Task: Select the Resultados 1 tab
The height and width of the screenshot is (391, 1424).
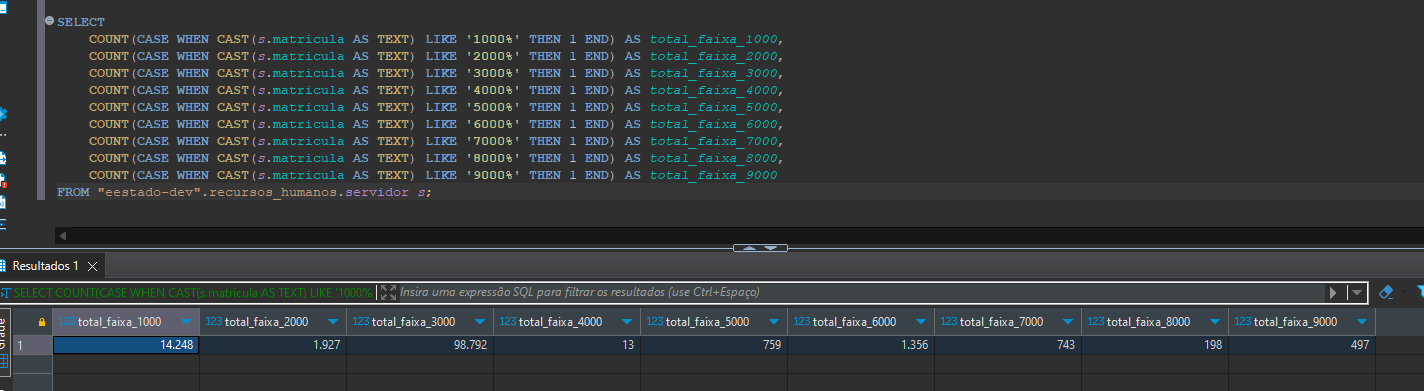Action: tap(45, 266)
